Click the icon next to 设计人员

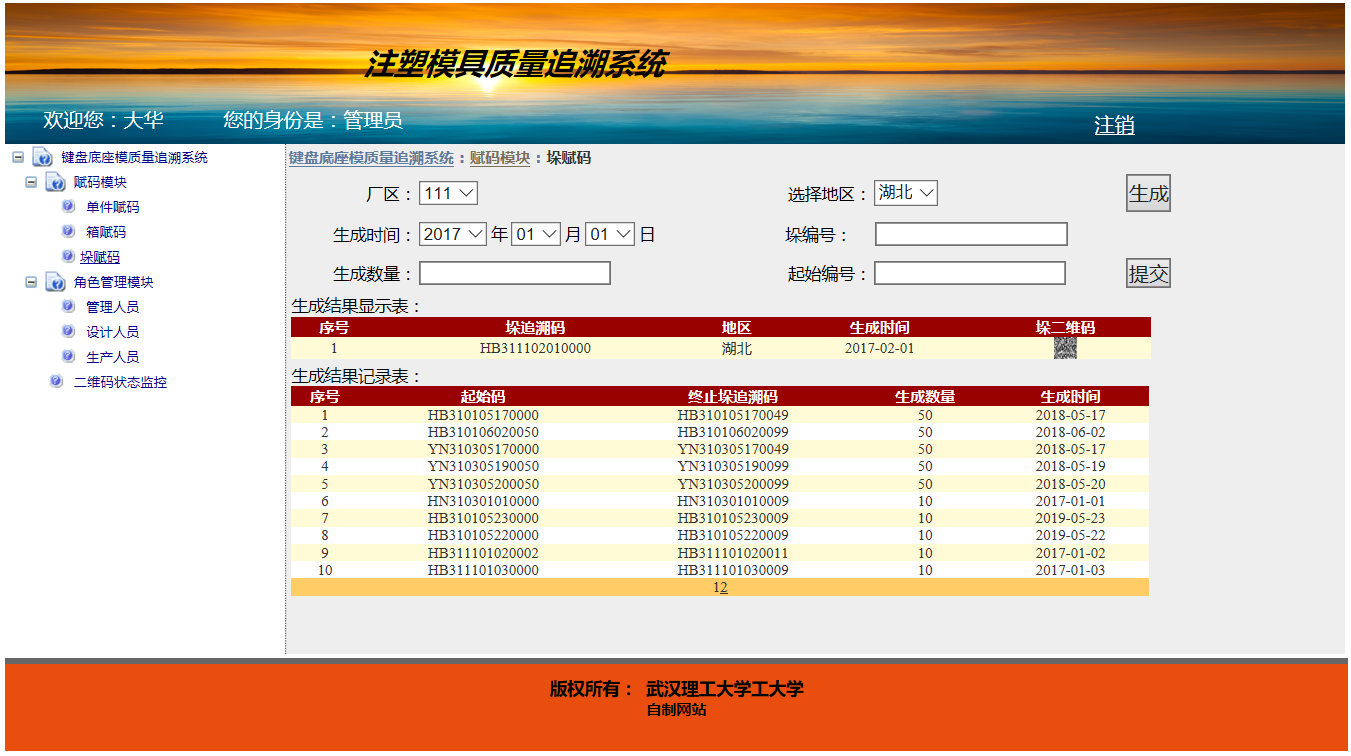[68, 331]
